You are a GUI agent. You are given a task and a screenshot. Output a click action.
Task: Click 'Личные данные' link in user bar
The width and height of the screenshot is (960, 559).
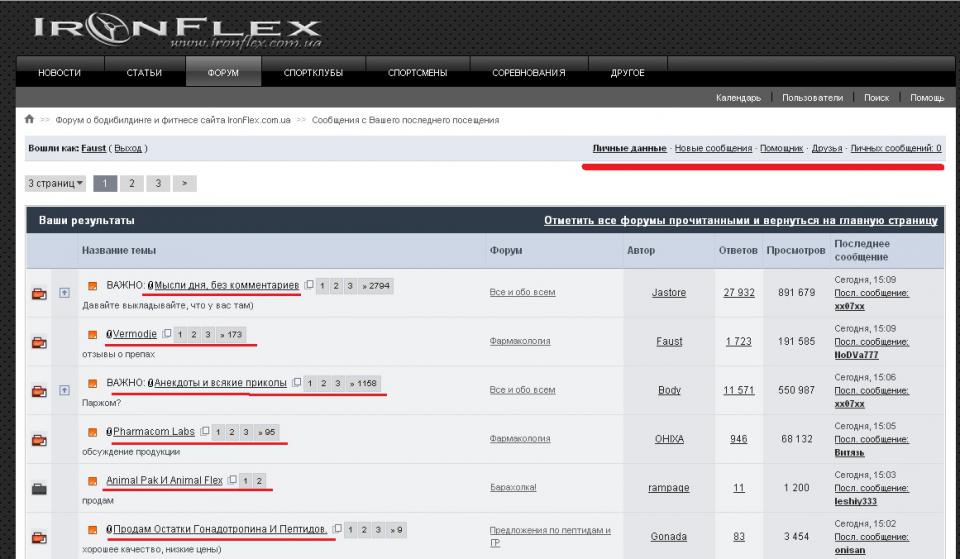(x=629, y=148)
